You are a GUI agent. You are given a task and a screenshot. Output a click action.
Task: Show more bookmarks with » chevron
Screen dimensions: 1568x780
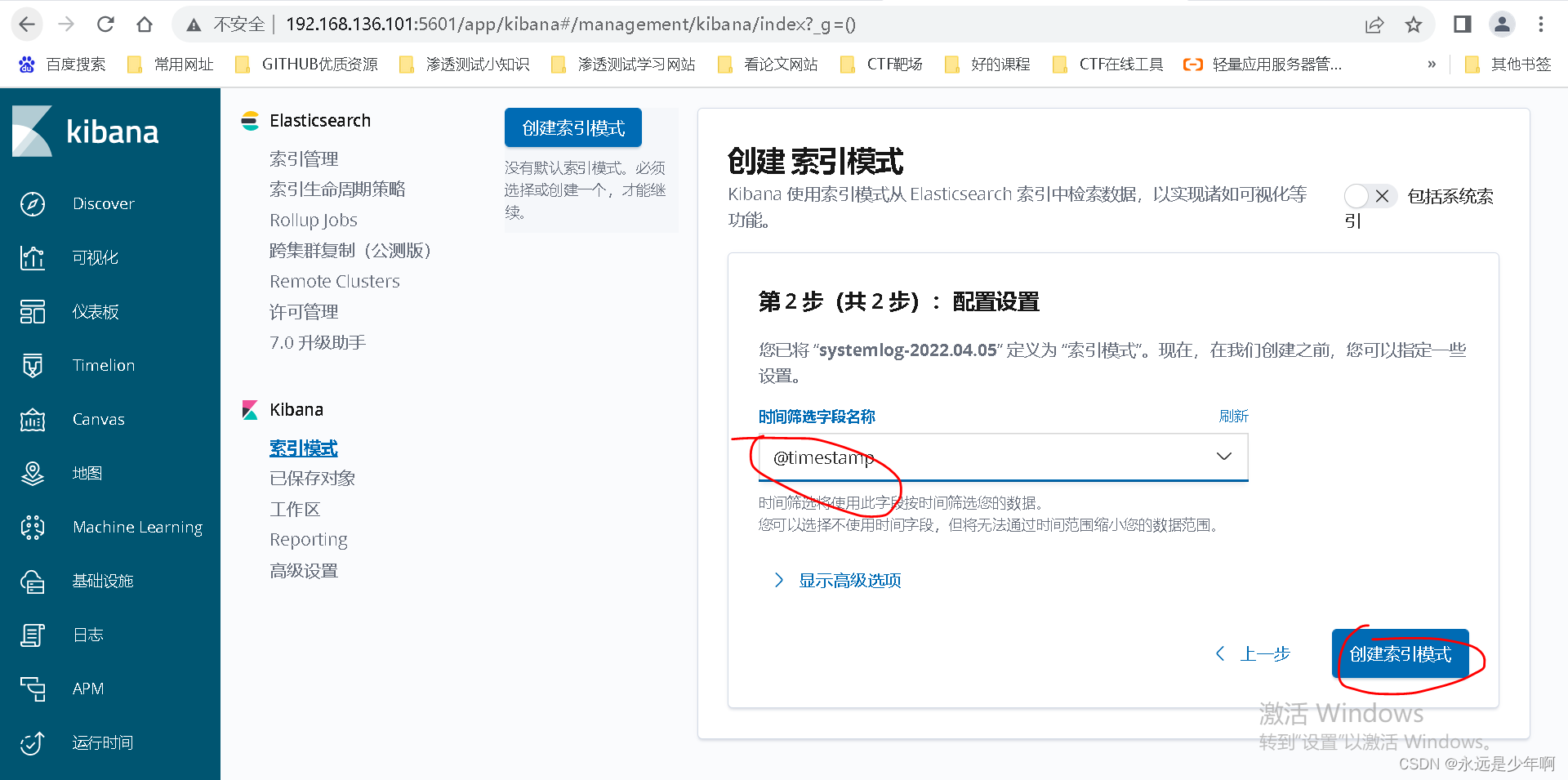[x=1431, y=65]
